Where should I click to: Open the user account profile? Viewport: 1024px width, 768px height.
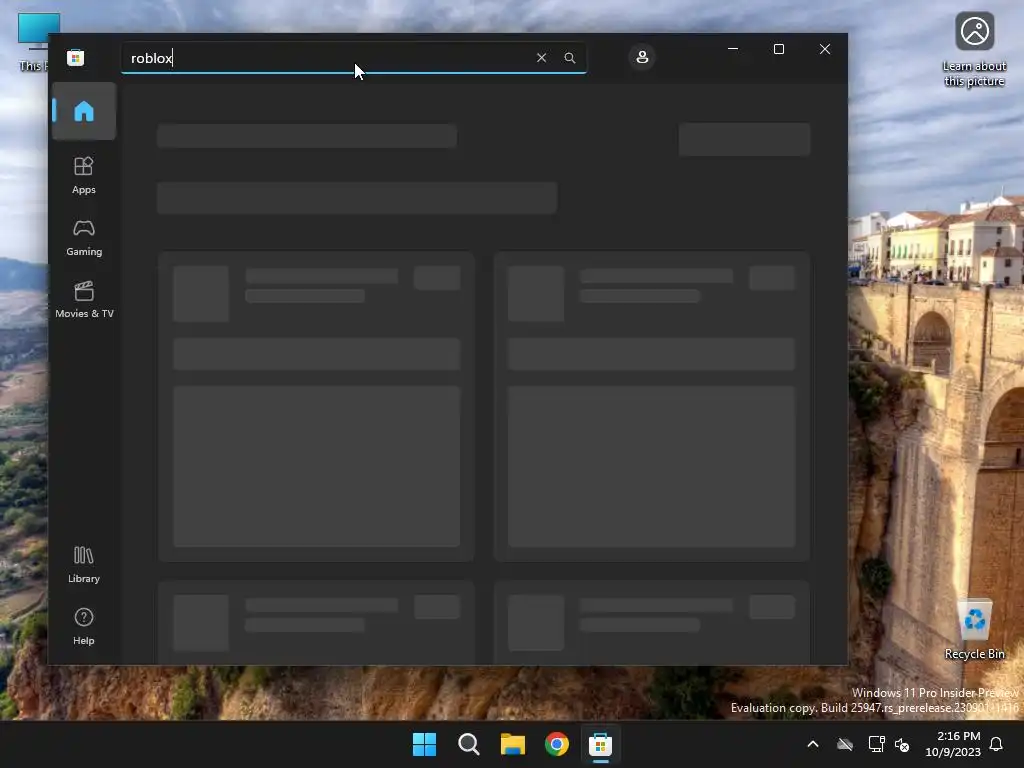[642, 57]
